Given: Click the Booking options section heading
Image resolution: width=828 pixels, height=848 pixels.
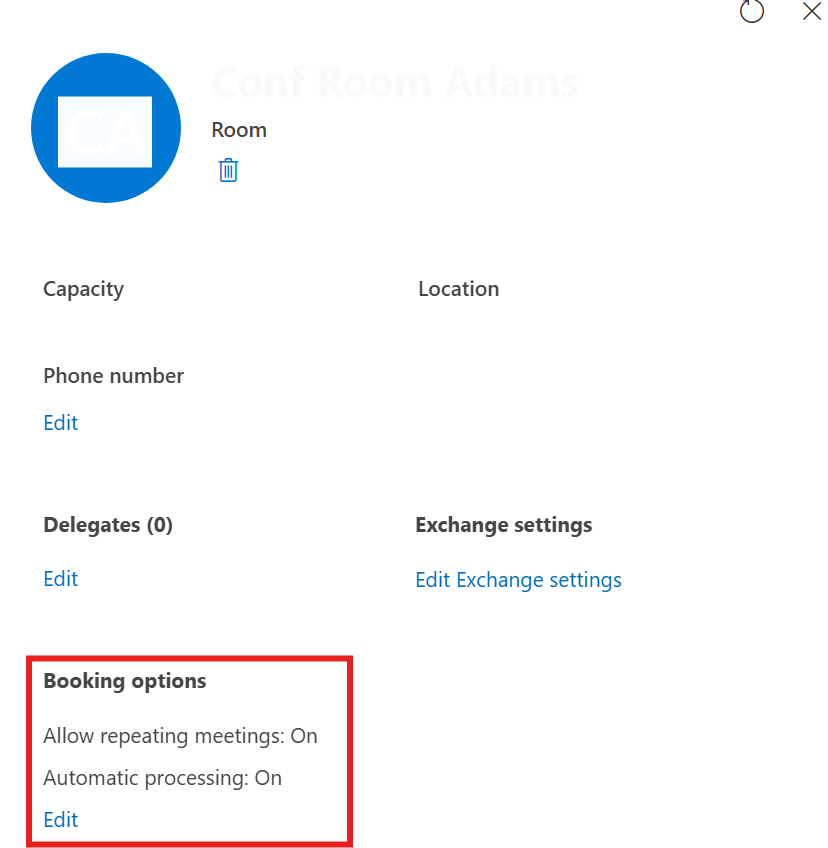Looking at the screenshot, I should [x=124, y=680].
